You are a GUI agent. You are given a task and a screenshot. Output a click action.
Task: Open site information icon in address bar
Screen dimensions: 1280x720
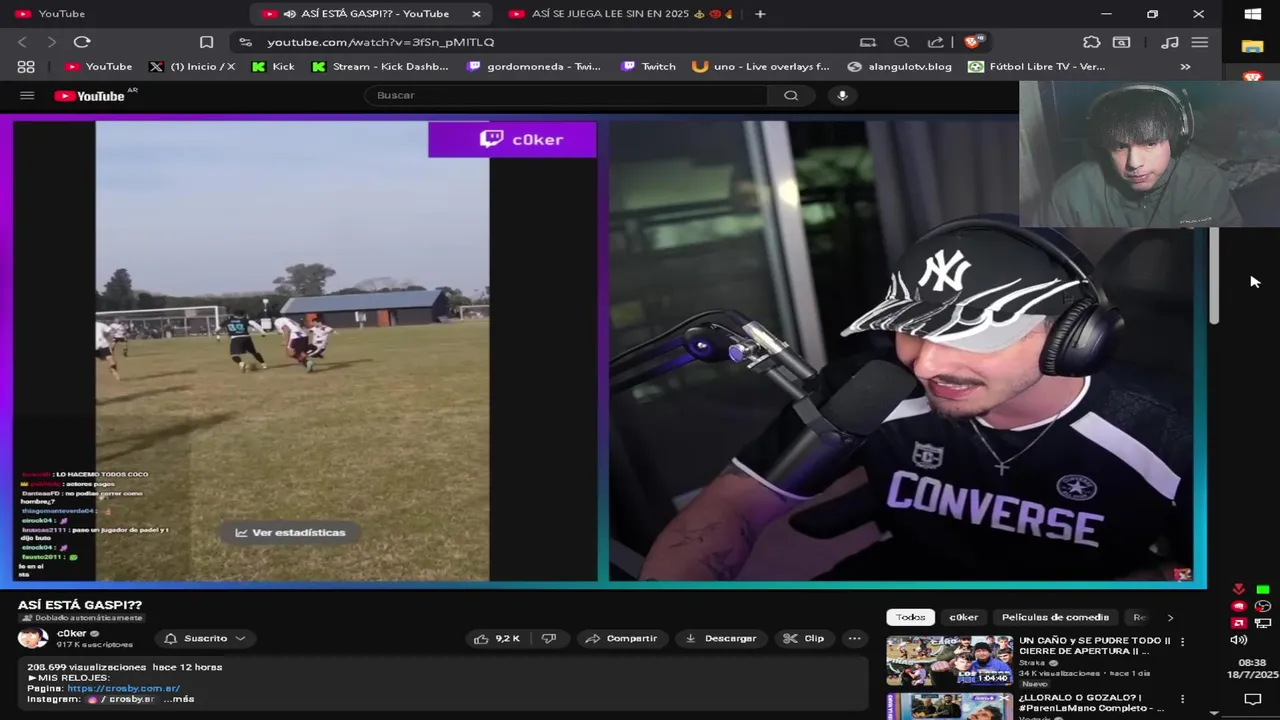[245, 42]
